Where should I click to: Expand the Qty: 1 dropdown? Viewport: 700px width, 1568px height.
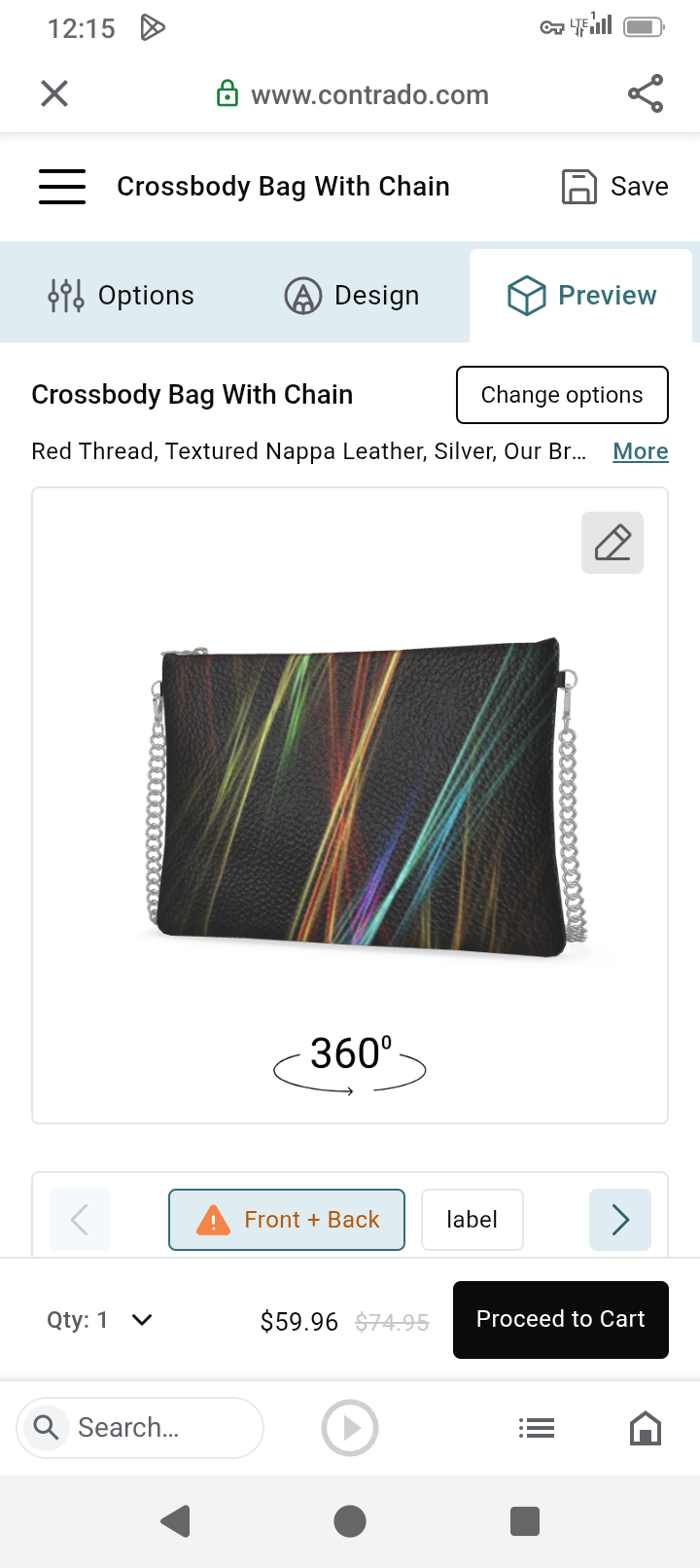100,1320
